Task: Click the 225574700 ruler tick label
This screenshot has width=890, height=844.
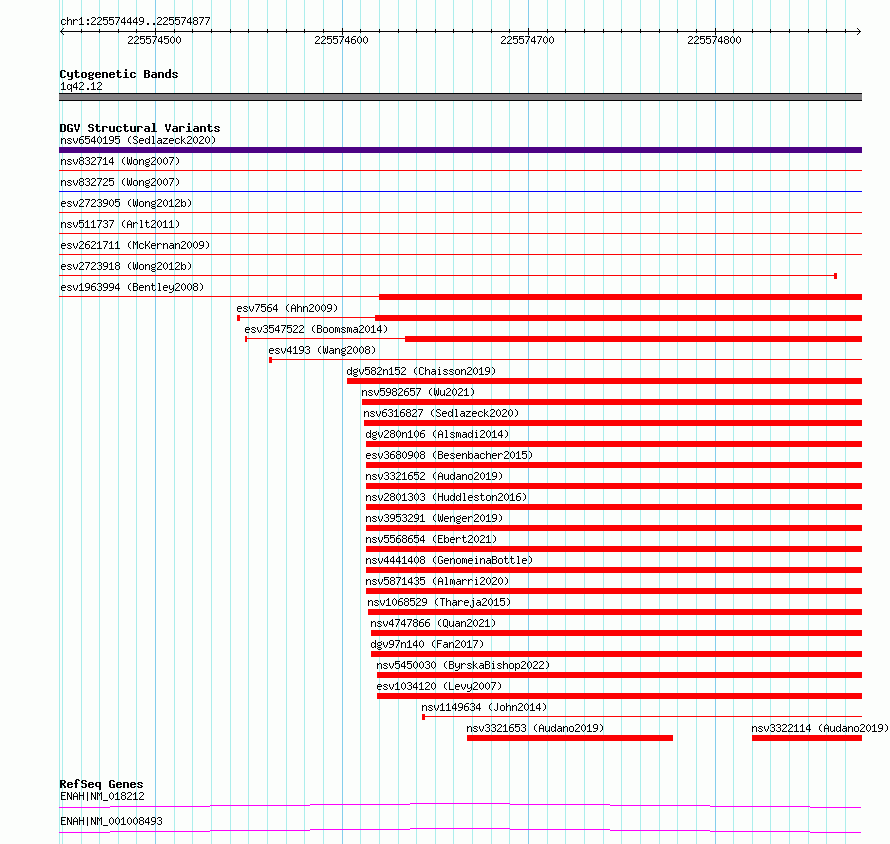Action: (527, 40)
